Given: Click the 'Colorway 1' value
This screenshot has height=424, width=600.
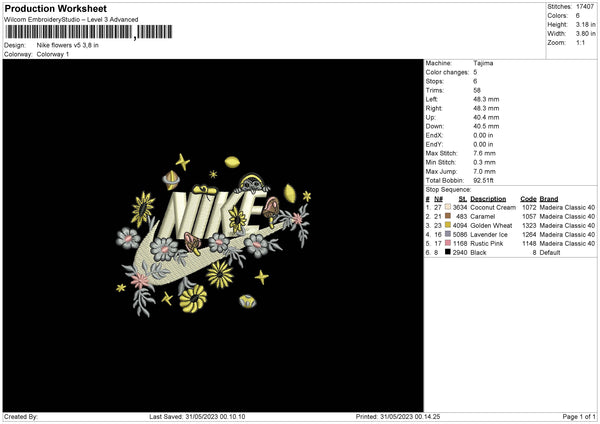Looking at the screenshot, I should click(x=53, y=54).
